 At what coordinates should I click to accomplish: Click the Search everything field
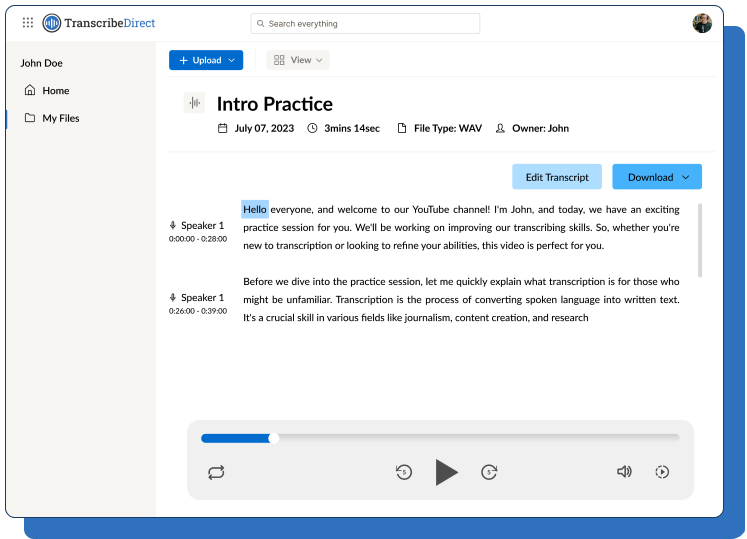[x=365, y=23]
